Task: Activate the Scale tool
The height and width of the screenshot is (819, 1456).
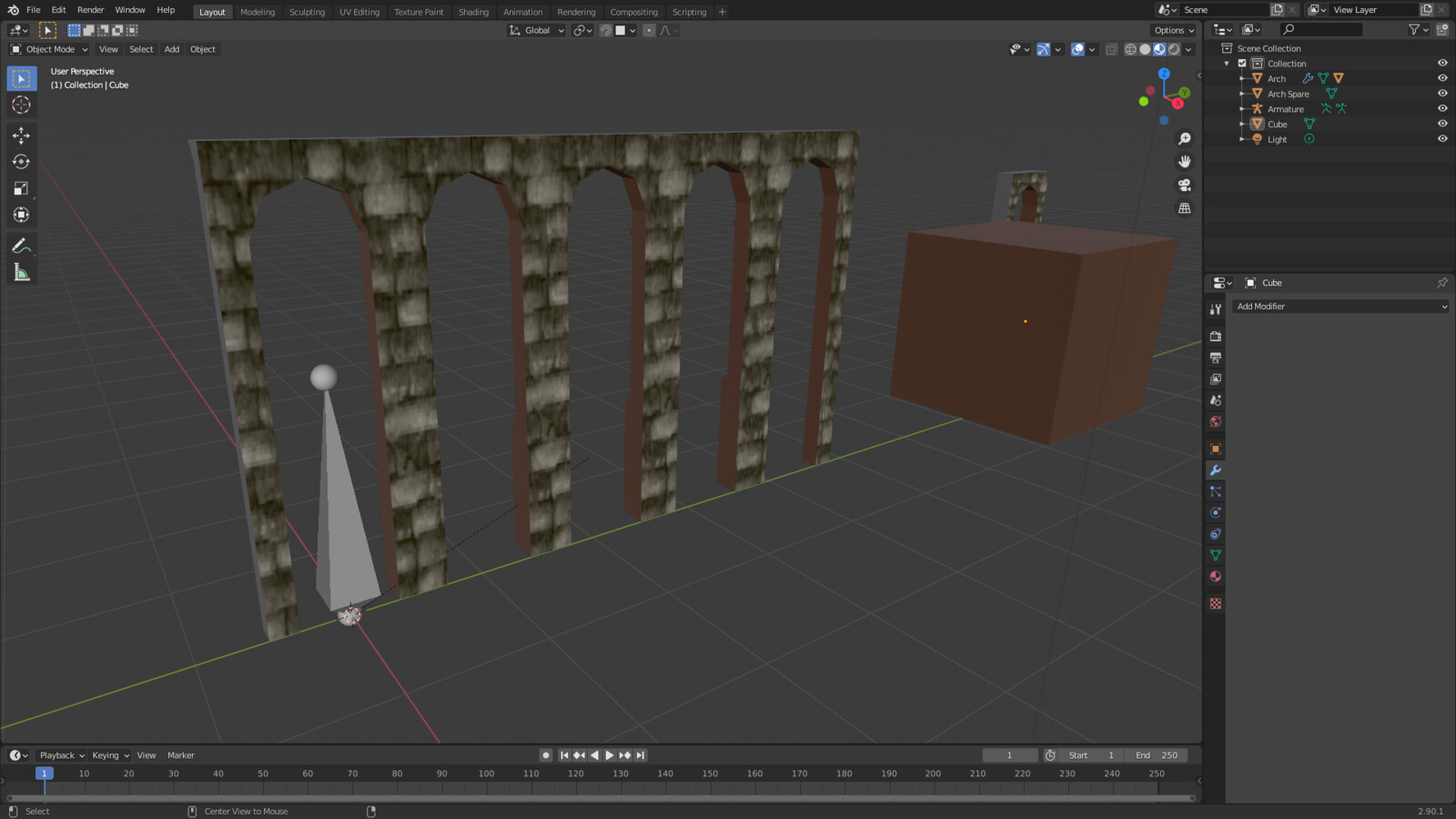Action: (21, 188)
